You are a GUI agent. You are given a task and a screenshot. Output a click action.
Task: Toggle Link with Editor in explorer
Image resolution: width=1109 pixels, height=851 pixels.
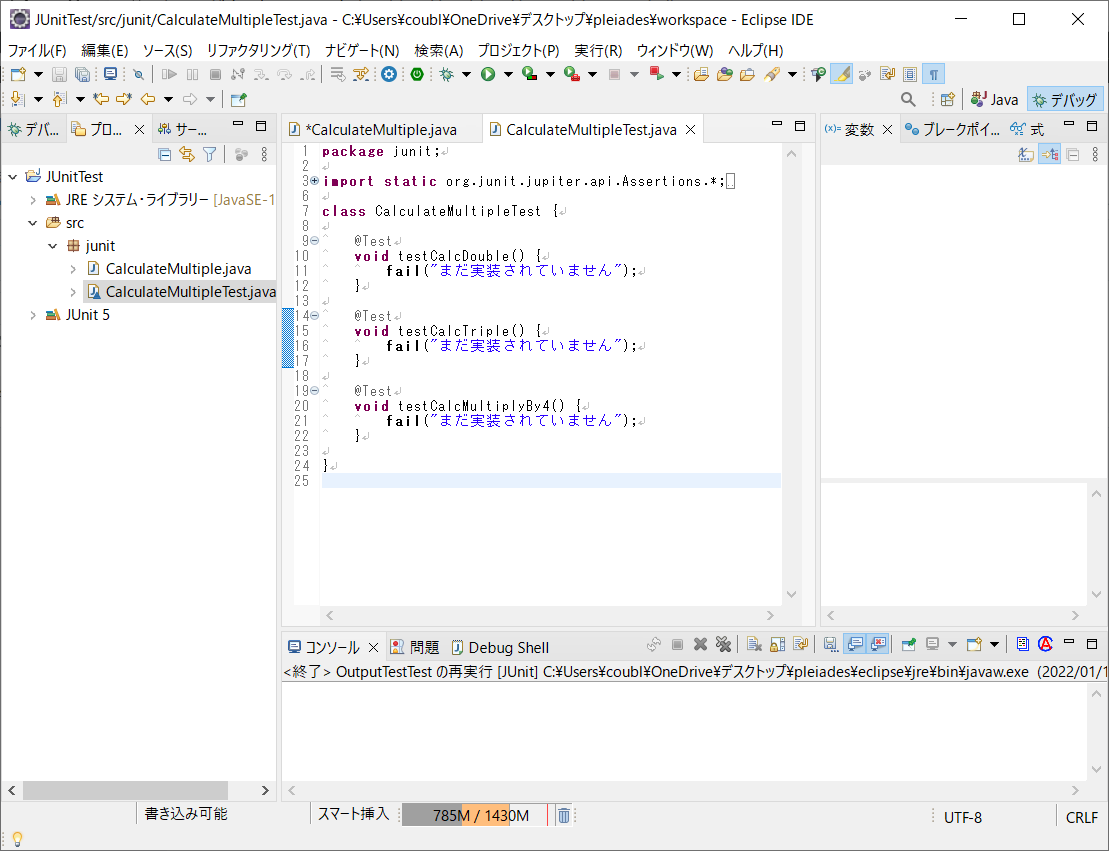[187, 154]
